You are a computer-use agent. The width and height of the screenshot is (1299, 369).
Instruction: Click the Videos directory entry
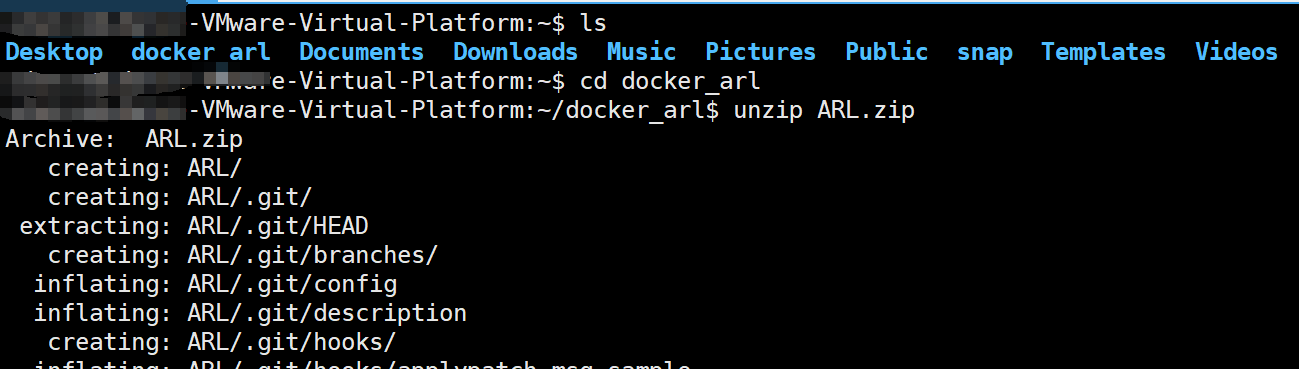(x=1236, y=52)
